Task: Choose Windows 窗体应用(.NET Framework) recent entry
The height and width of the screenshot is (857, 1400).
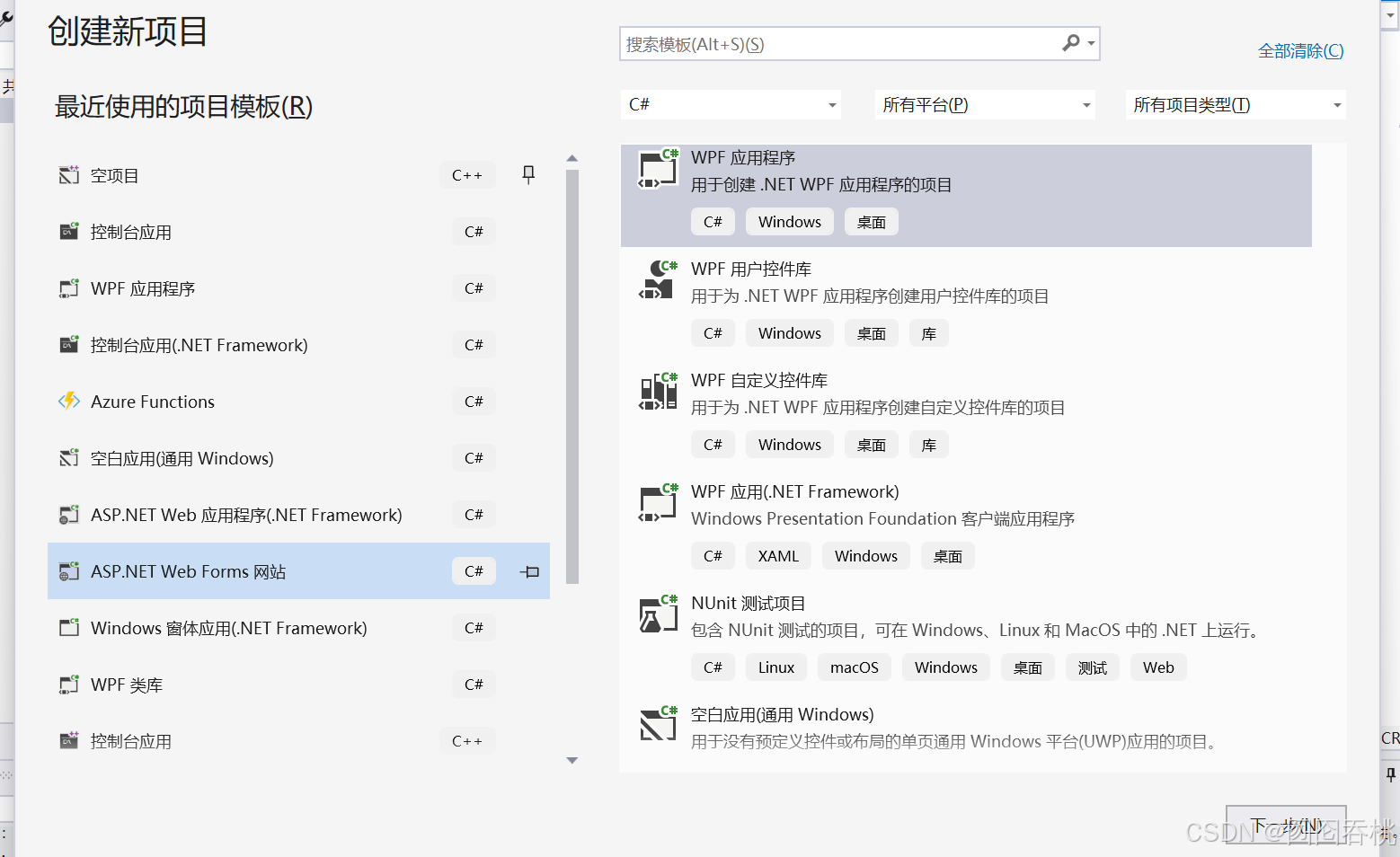Action: point(298,628)
